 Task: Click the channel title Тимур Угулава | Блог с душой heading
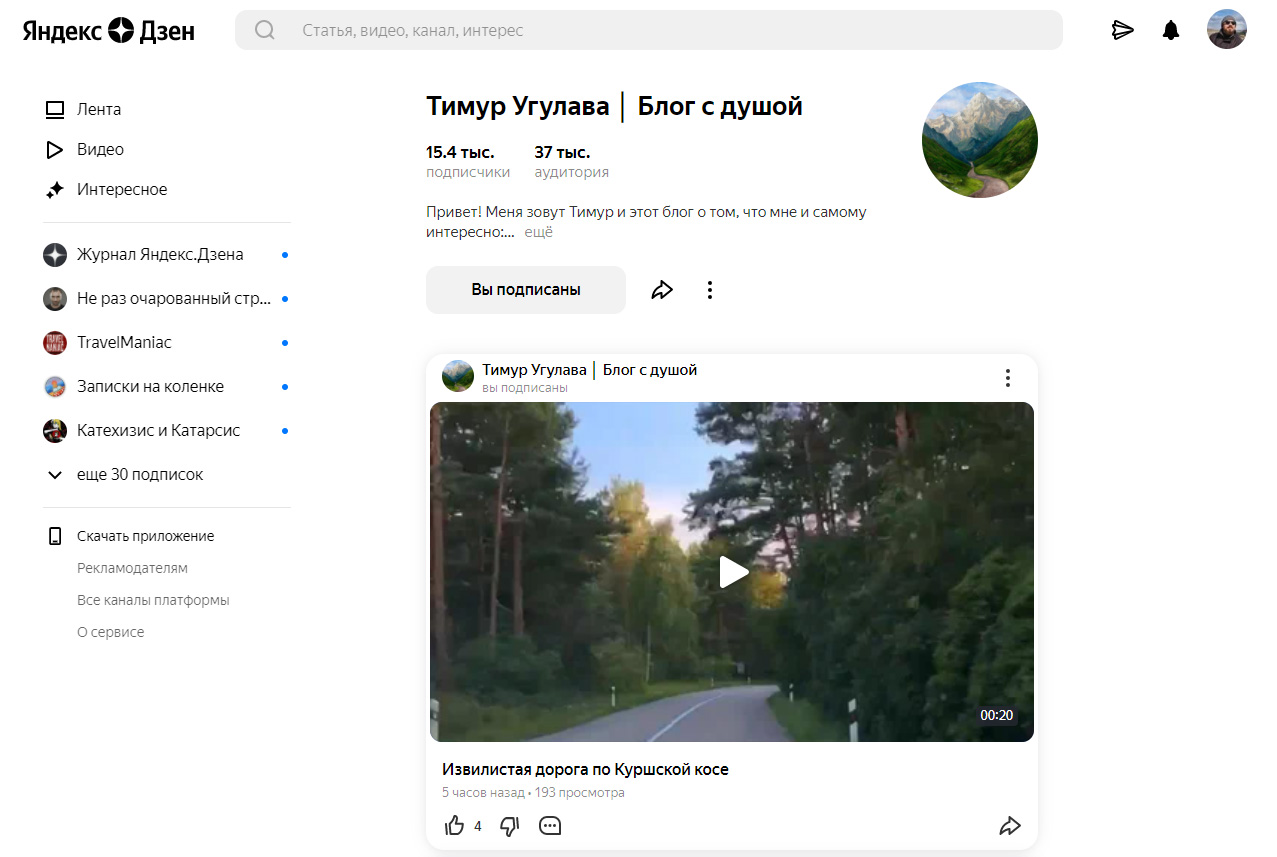[x=614, y=106]
